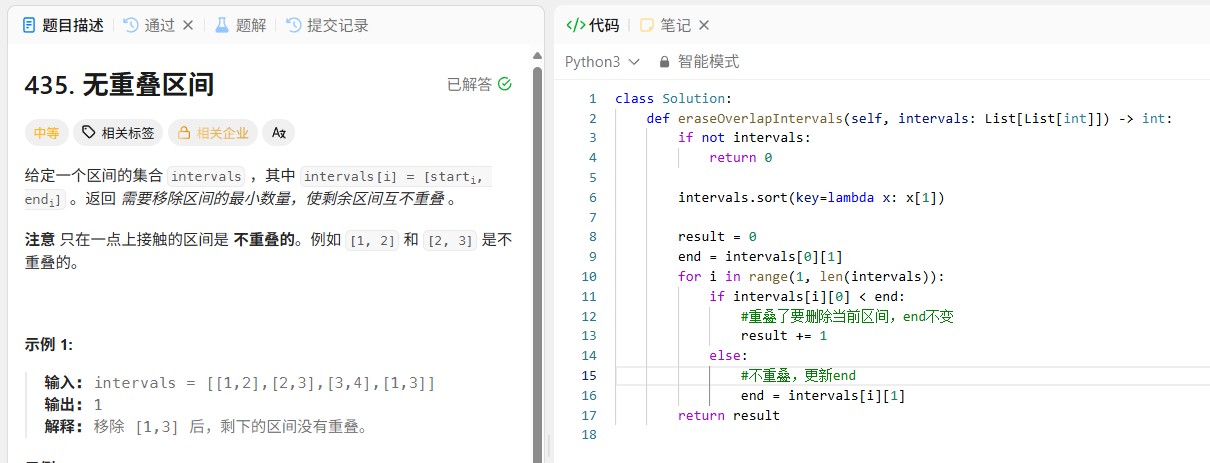Screen dimensions: 1210x463
Task: Click the comment #不重叠，更新end
Action: pyautogui.click(x=798, y=375)
